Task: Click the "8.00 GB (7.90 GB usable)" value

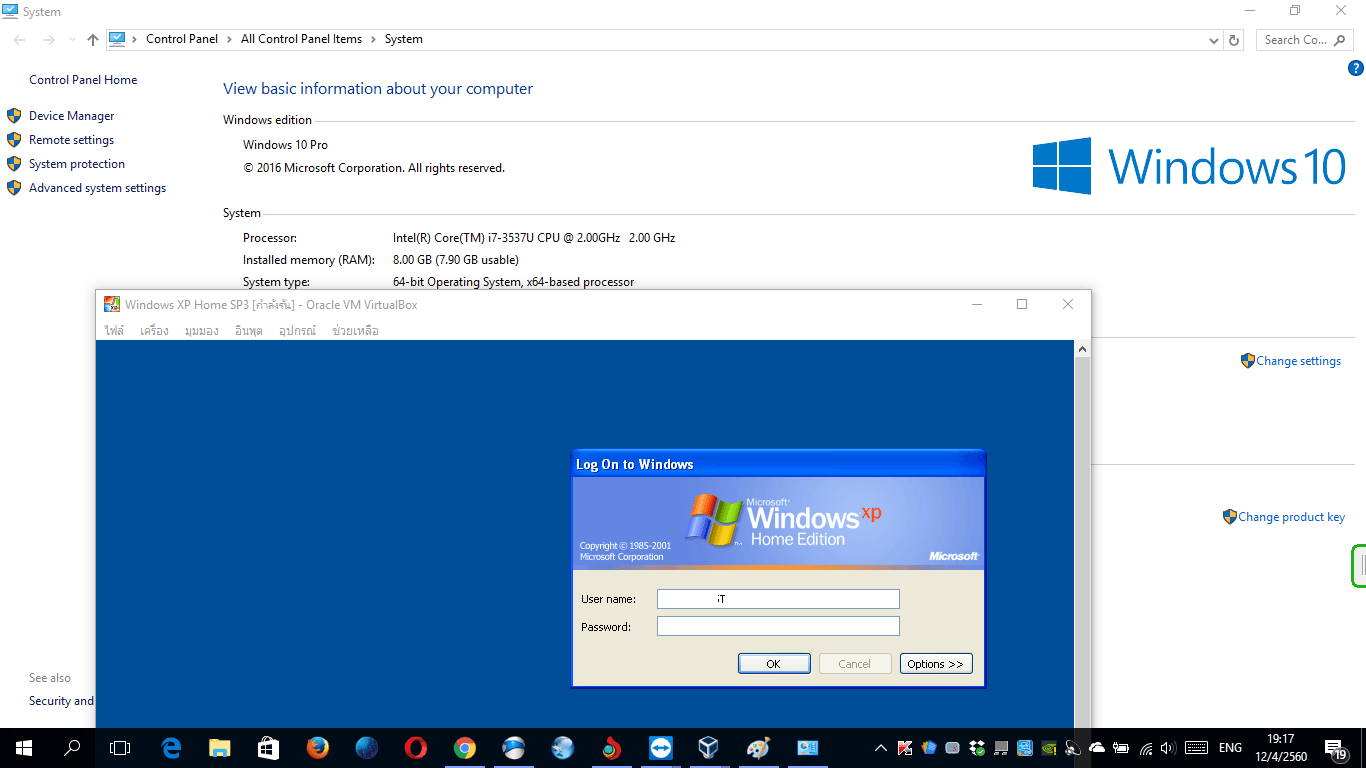Action: click(x=455, y=260)
